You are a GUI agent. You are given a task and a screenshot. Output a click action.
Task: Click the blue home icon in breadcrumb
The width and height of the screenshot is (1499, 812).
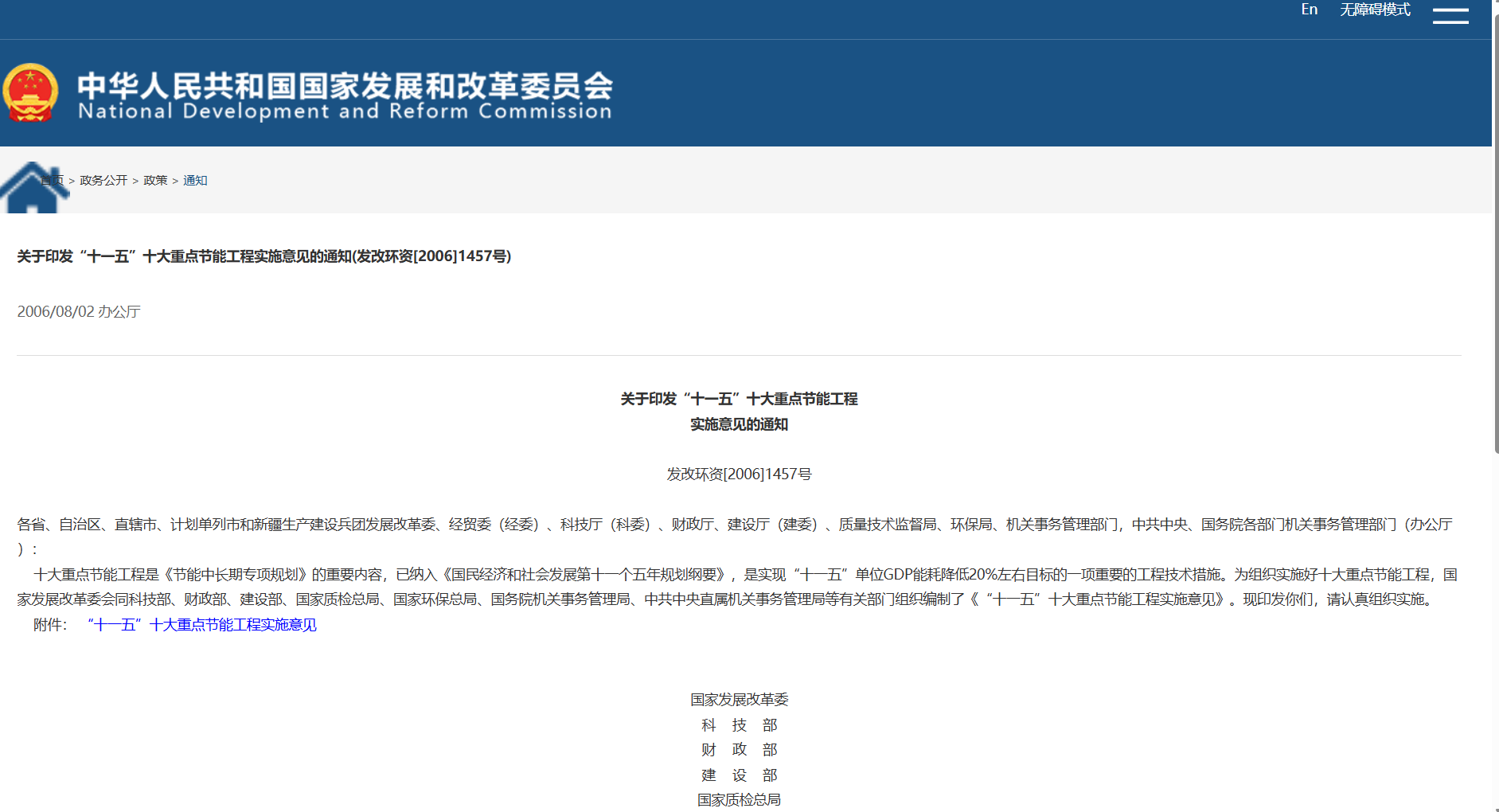point(32,189)
